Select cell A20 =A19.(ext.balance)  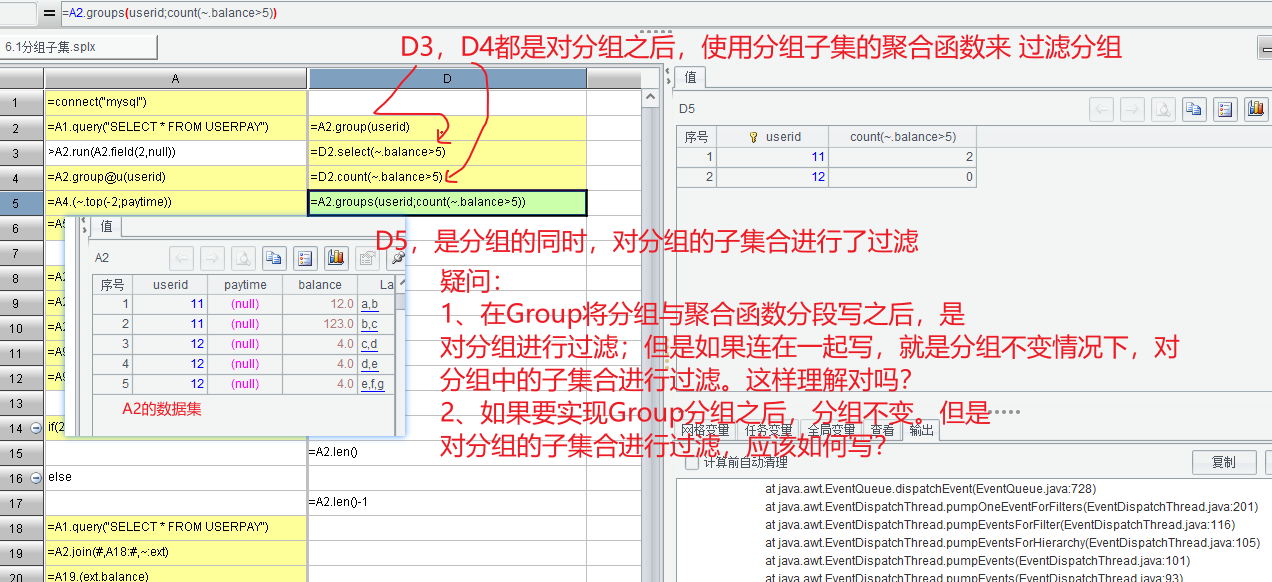[176, 575]
